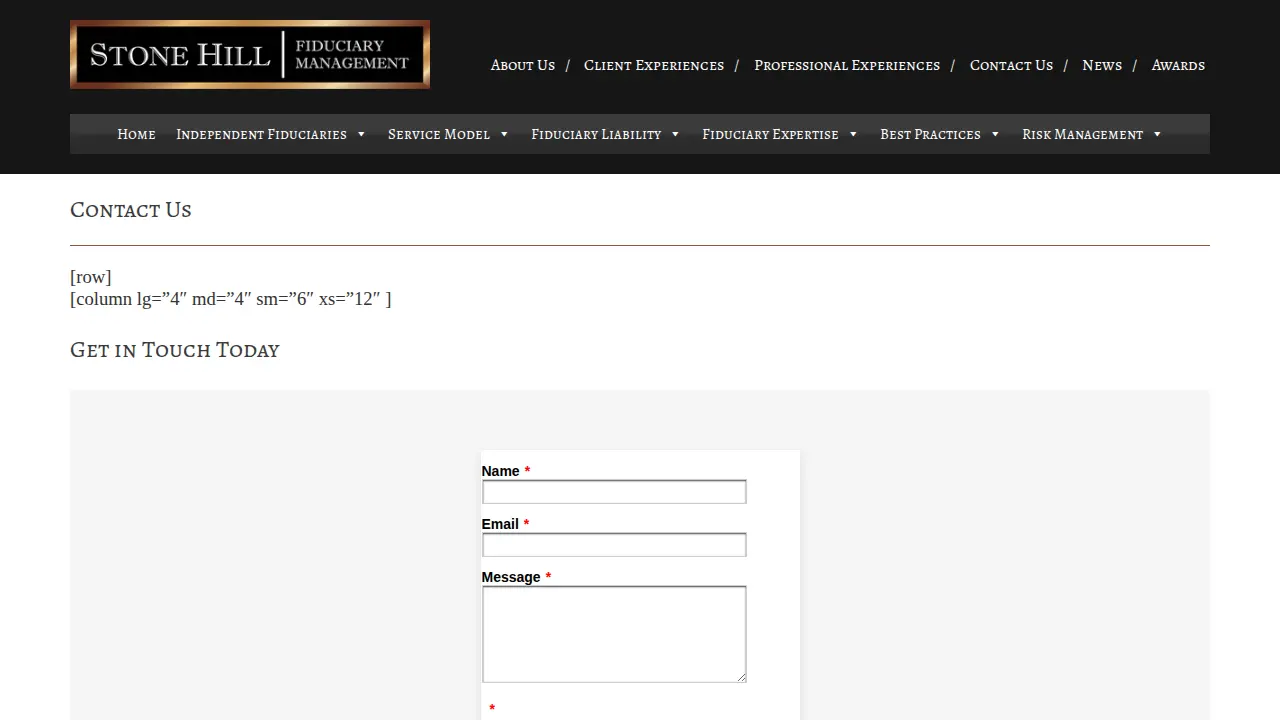Expand the Fiduciary Liability dropdown arrow
Screen dimensions: 1280x720
click(675, 134)
